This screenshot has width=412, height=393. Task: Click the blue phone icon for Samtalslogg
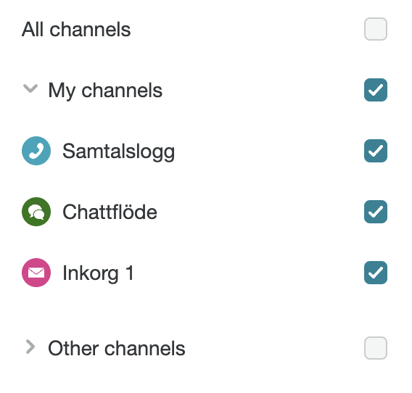(x=36, y=151)
